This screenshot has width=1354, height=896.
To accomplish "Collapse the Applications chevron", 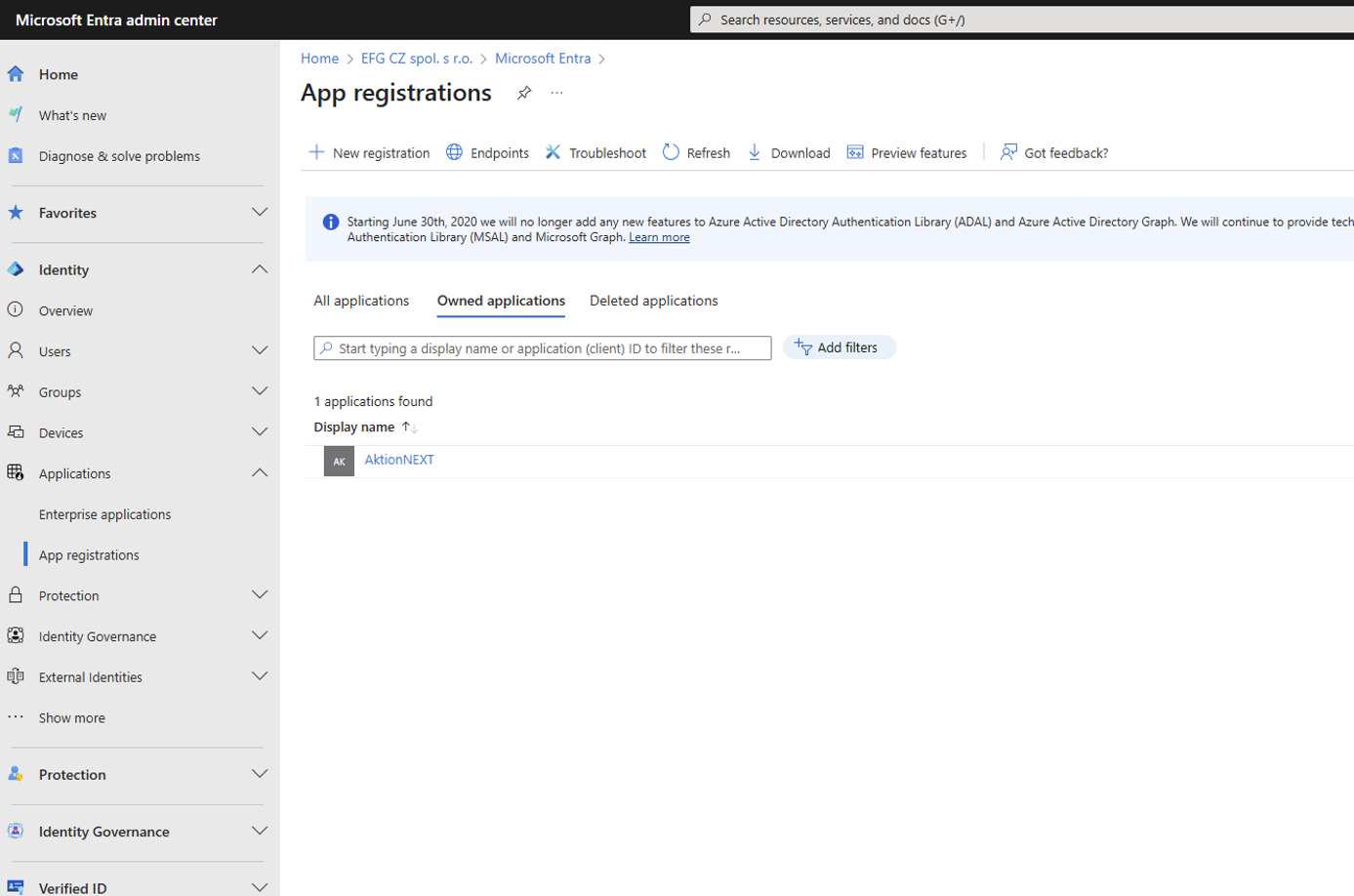I will pos(260,473).
